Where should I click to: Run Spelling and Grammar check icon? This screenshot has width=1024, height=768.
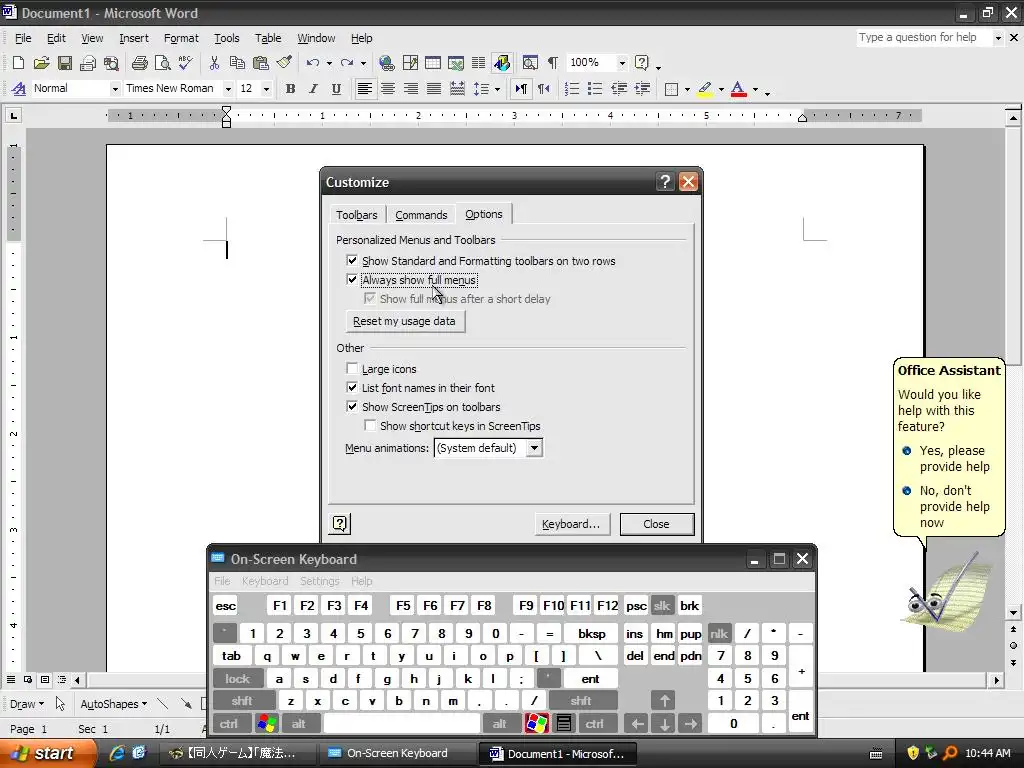pos(185,63)
